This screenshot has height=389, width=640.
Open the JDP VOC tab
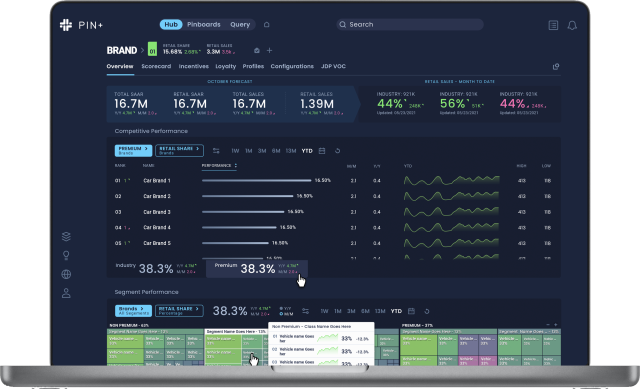333,66
